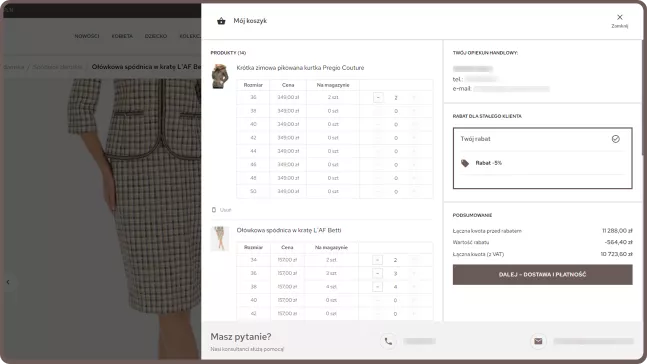The image size is (647, 364).
Task: Click the Rozmiar column header of jacket table
Action: pyautogui.click(x=253, y=85)
